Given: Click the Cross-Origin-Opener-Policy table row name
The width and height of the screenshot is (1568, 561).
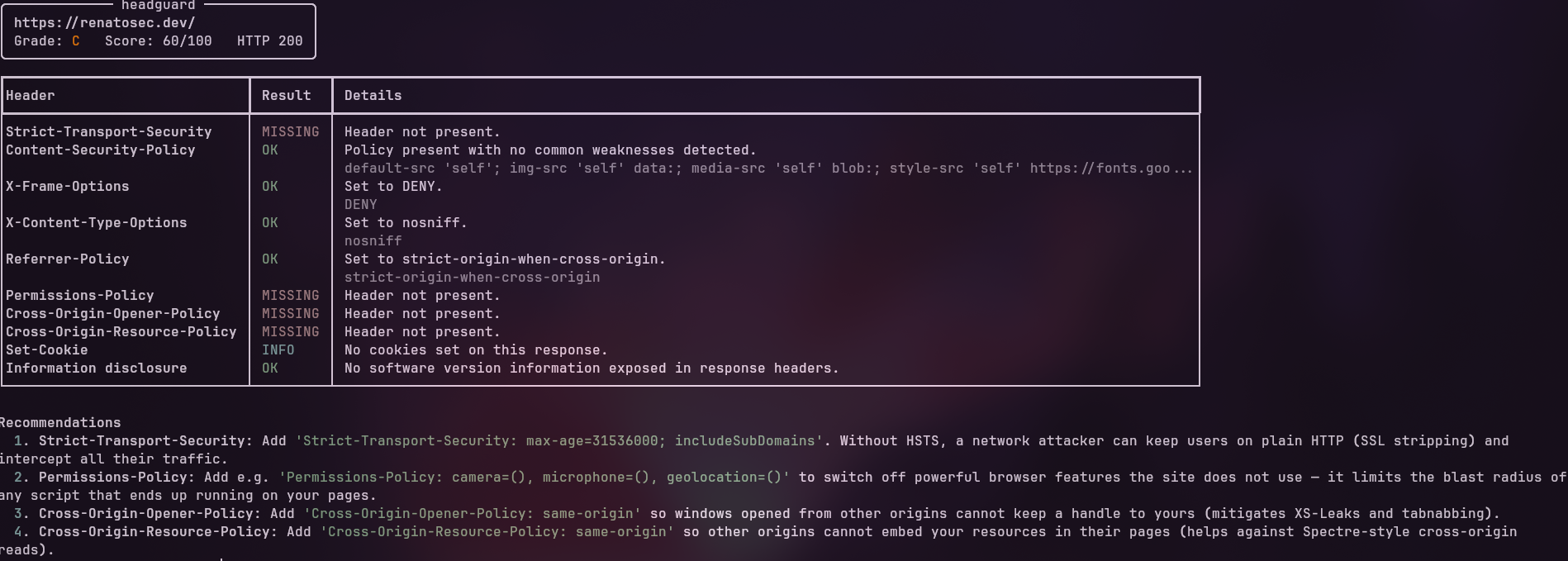Looking at the screenshot, I should click(x=113, y=313).
